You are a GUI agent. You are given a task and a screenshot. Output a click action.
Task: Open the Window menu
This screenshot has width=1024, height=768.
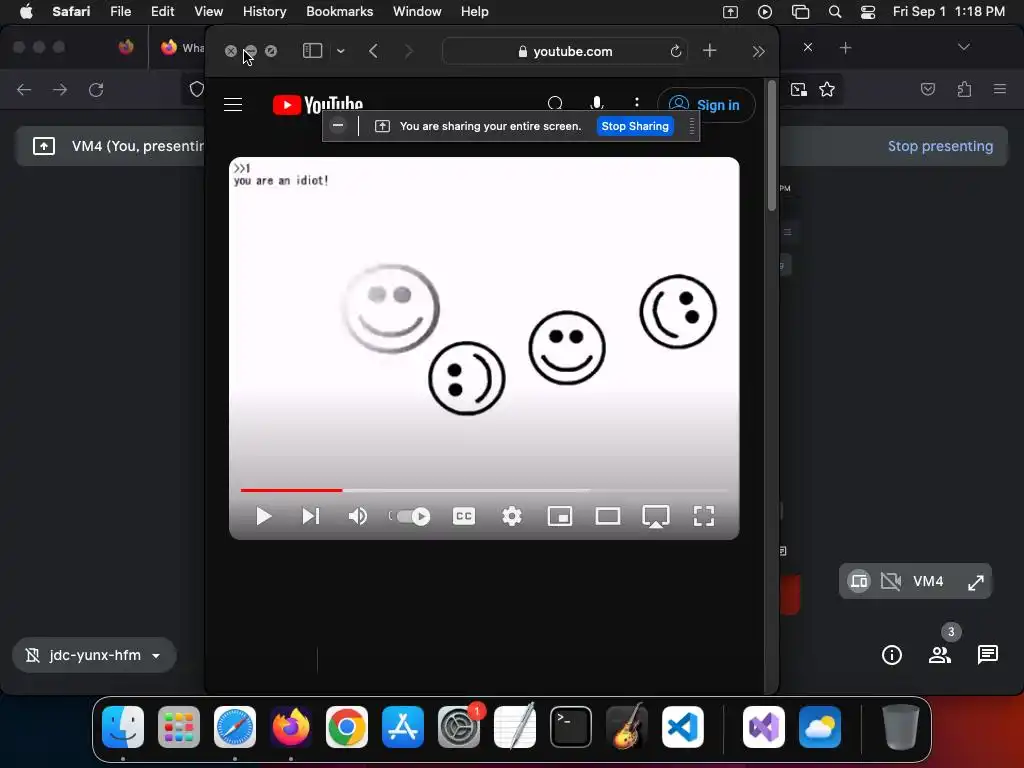pos(417,12)
